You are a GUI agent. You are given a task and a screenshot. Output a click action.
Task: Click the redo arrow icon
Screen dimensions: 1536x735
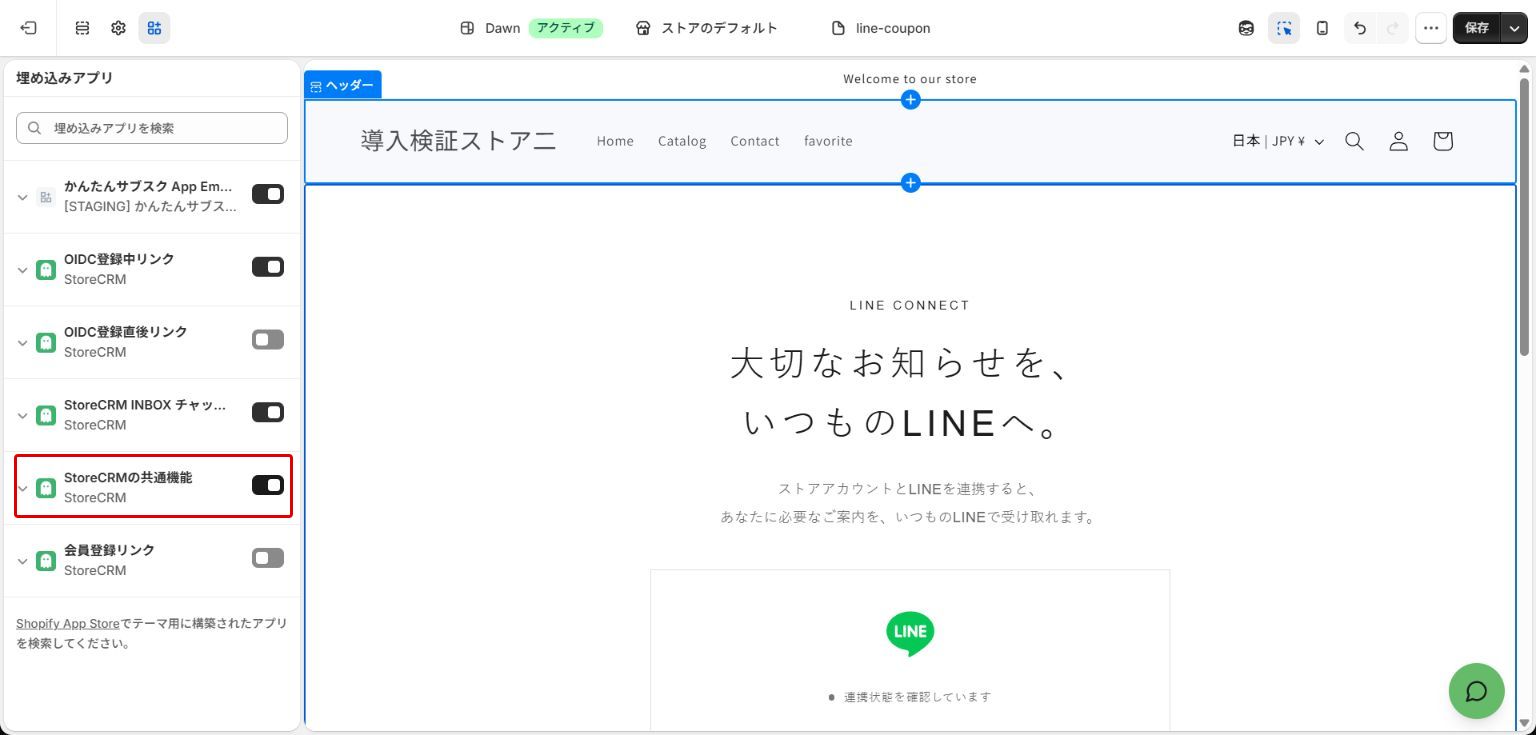coord(1392,28)
